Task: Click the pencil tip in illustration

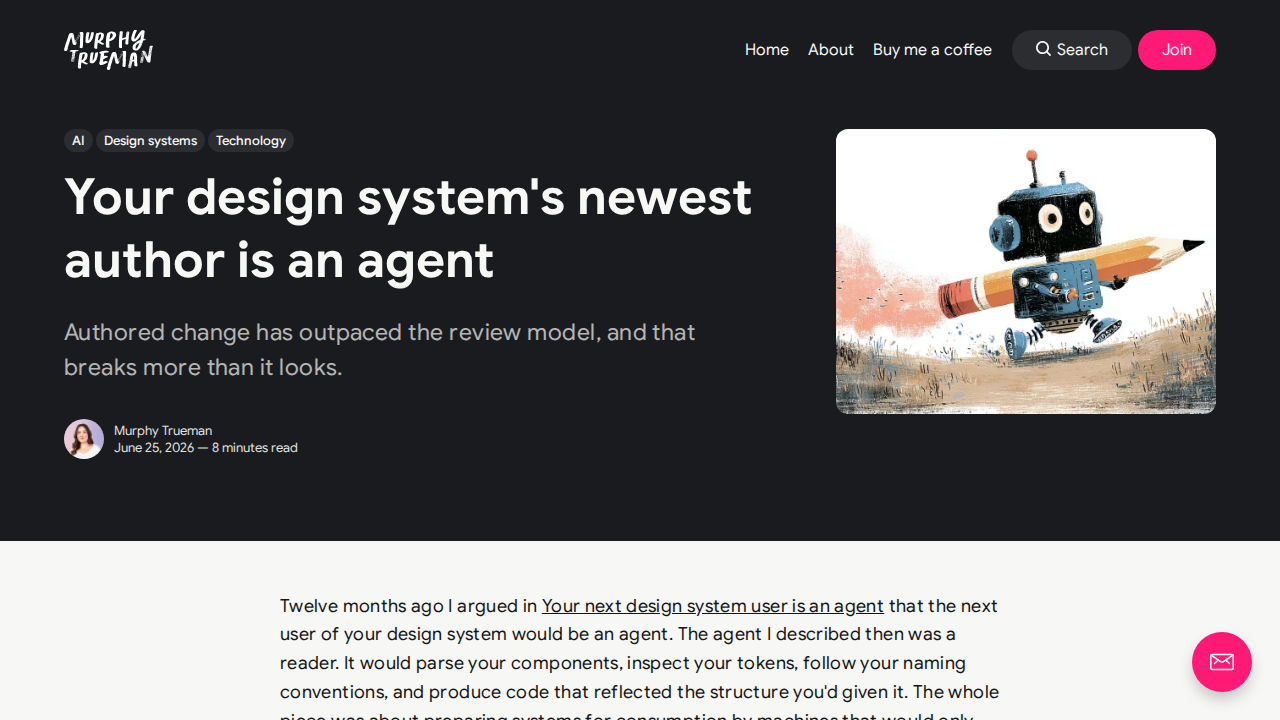Action: (x=1194, y=245)
